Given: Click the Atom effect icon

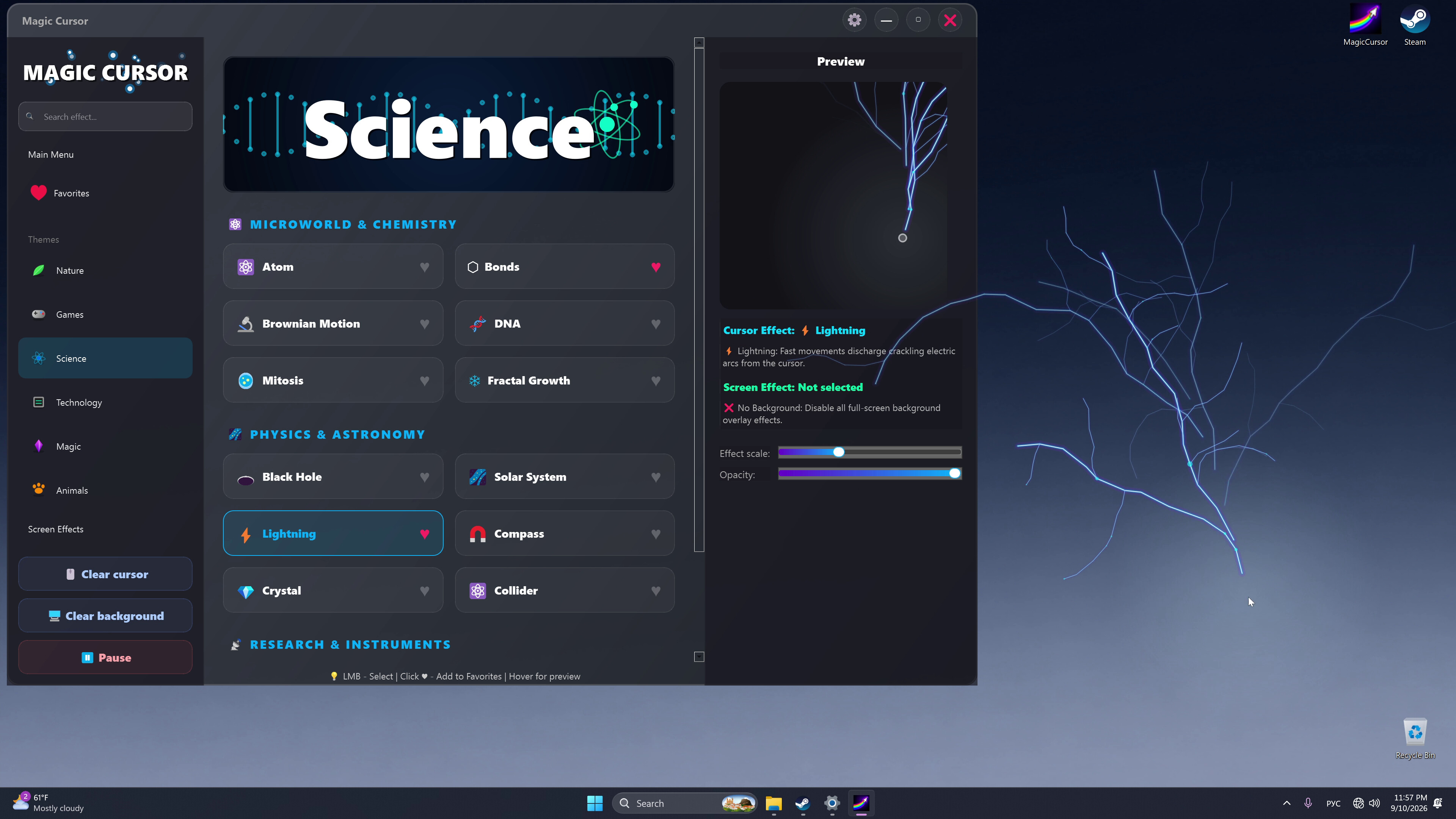Looking at the screenshot, I should [245, 267].
